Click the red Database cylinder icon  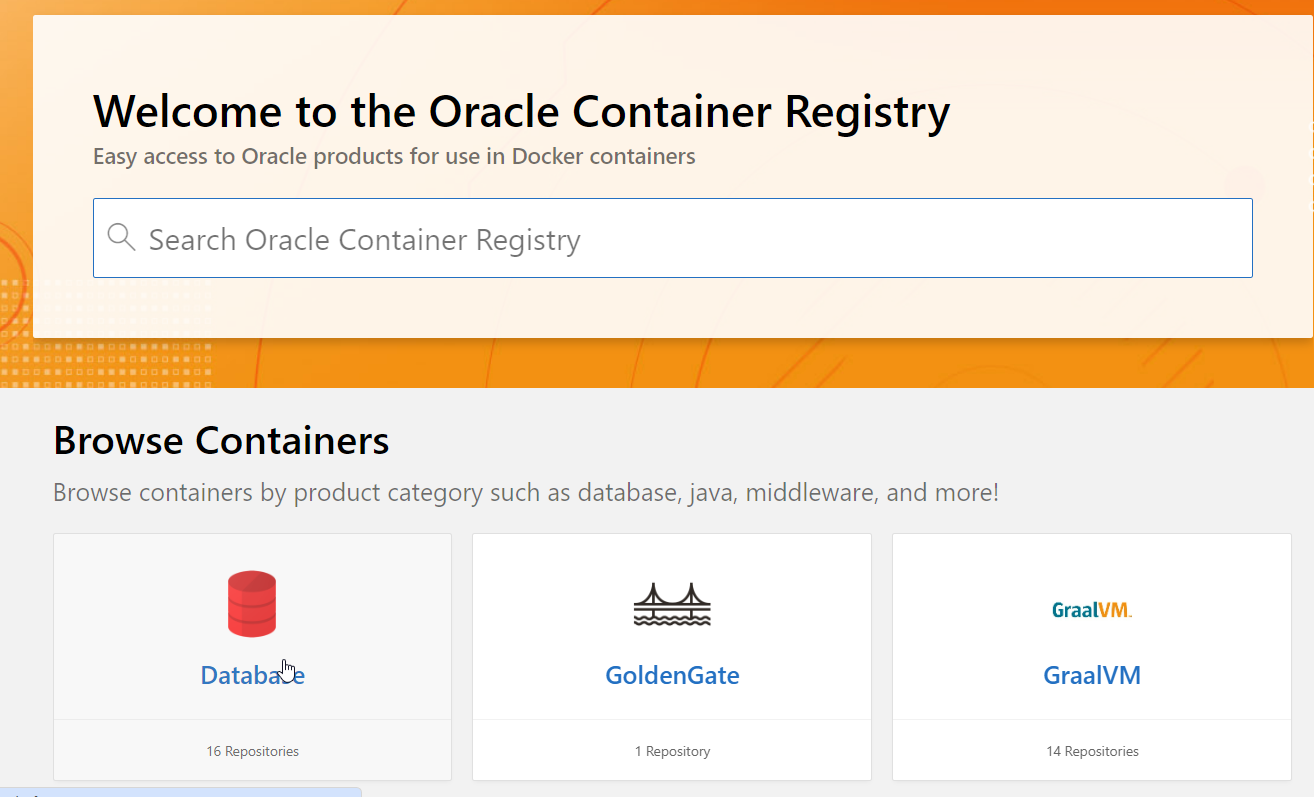[x=252, y=604]
